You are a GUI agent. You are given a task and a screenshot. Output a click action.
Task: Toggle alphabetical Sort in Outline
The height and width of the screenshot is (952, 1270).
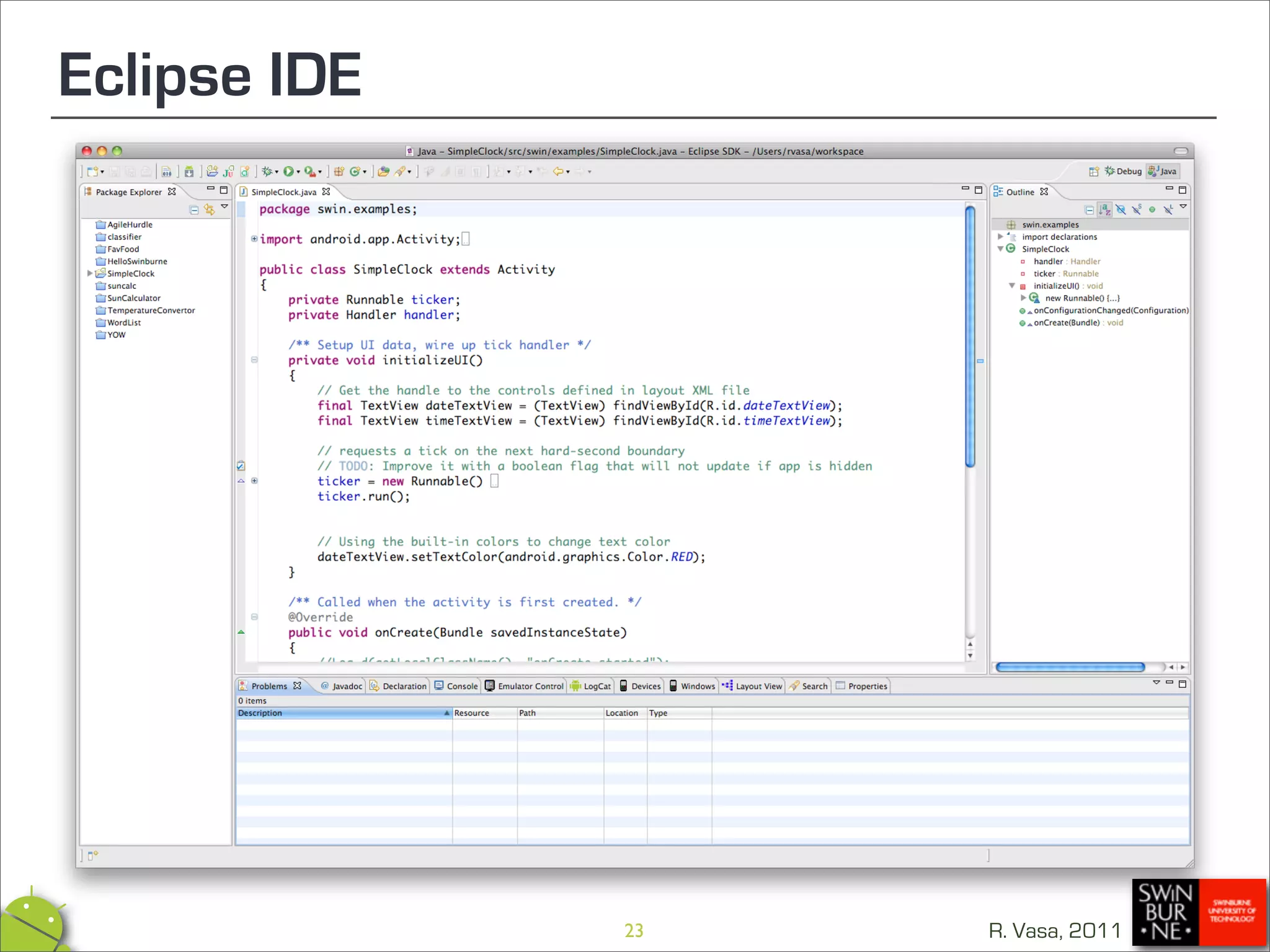coord(1105,209)
